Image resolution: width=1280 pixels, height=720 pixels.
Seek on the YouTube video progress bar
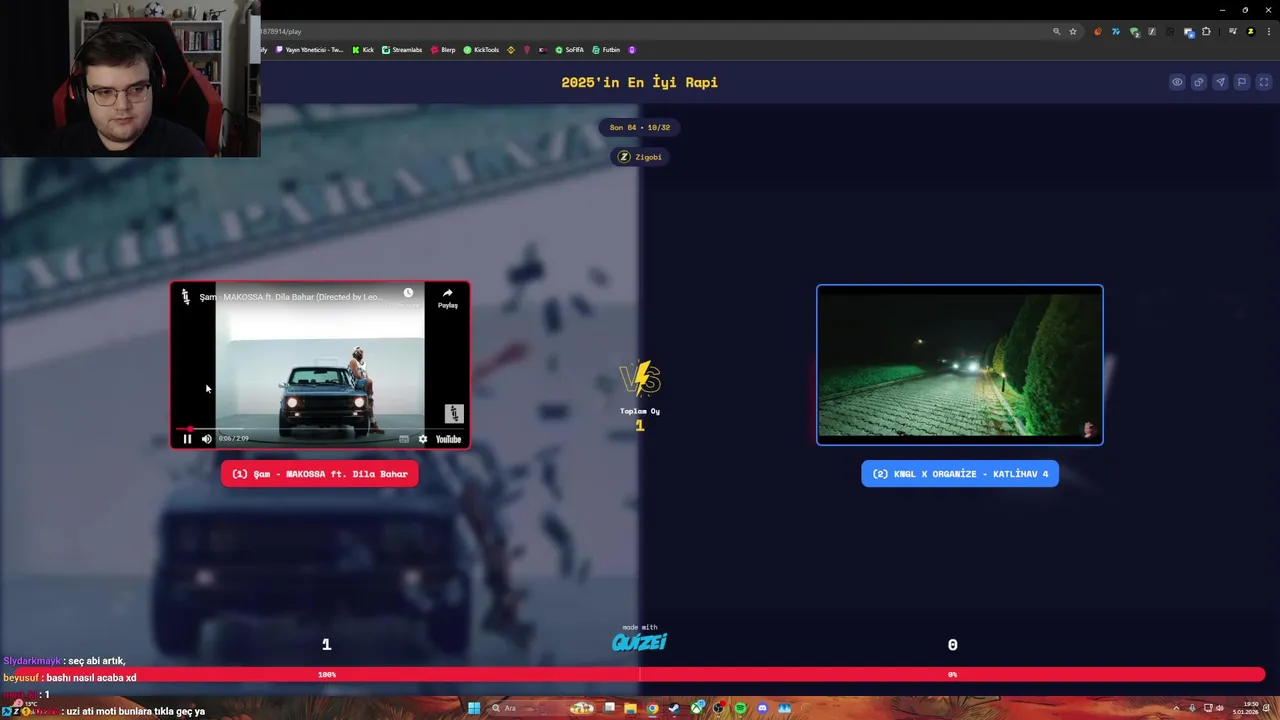tap(320, 428)
